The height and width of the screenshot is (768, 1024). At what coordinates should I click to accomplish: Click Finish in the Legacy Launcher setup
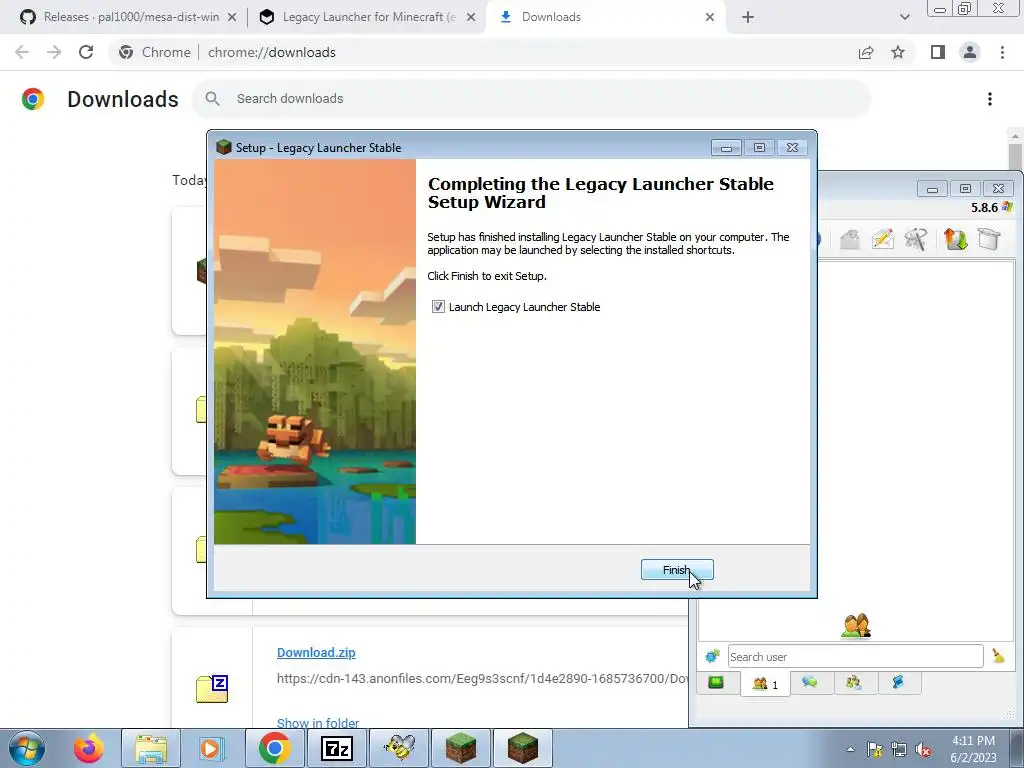pos(677,569)
